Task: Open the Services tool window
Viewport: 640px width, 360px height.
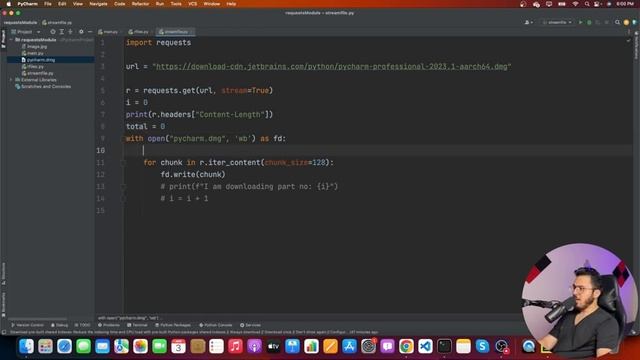Action: tap(250, 325)
